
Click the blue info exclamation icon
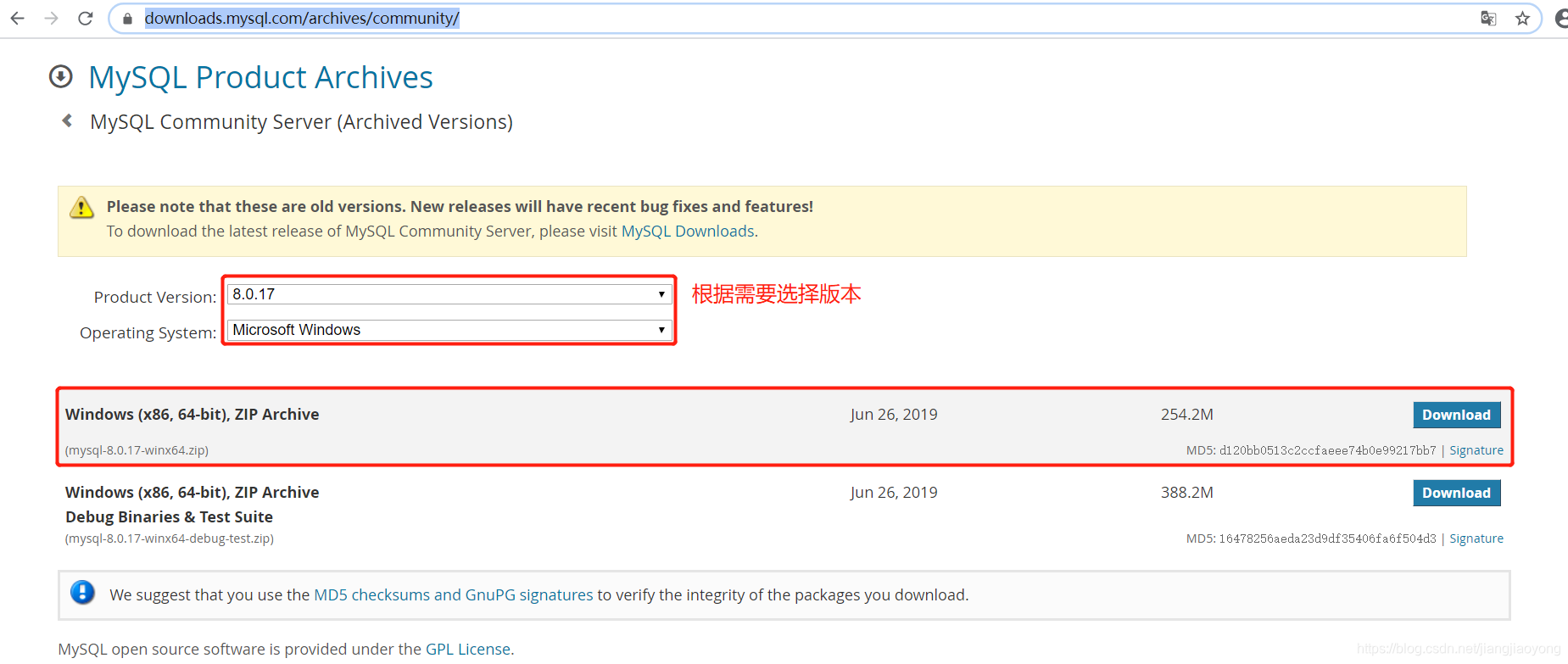(x=82, y=592)
